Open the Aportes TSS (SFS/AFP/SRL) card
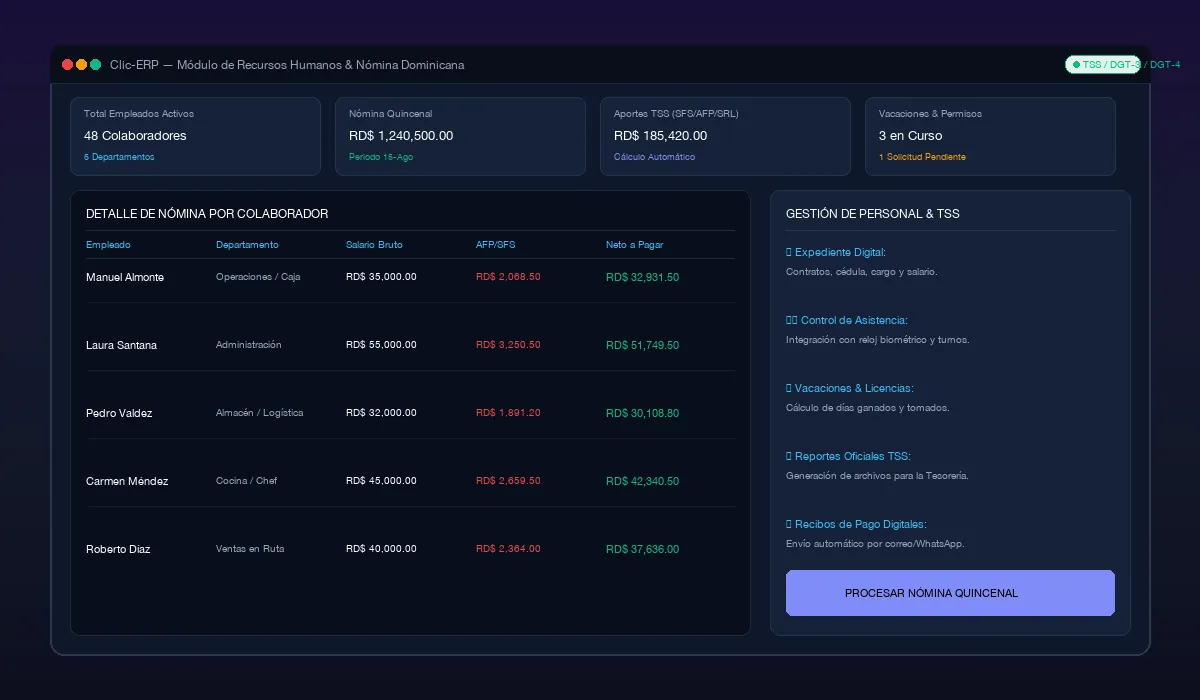 point(725,136)
